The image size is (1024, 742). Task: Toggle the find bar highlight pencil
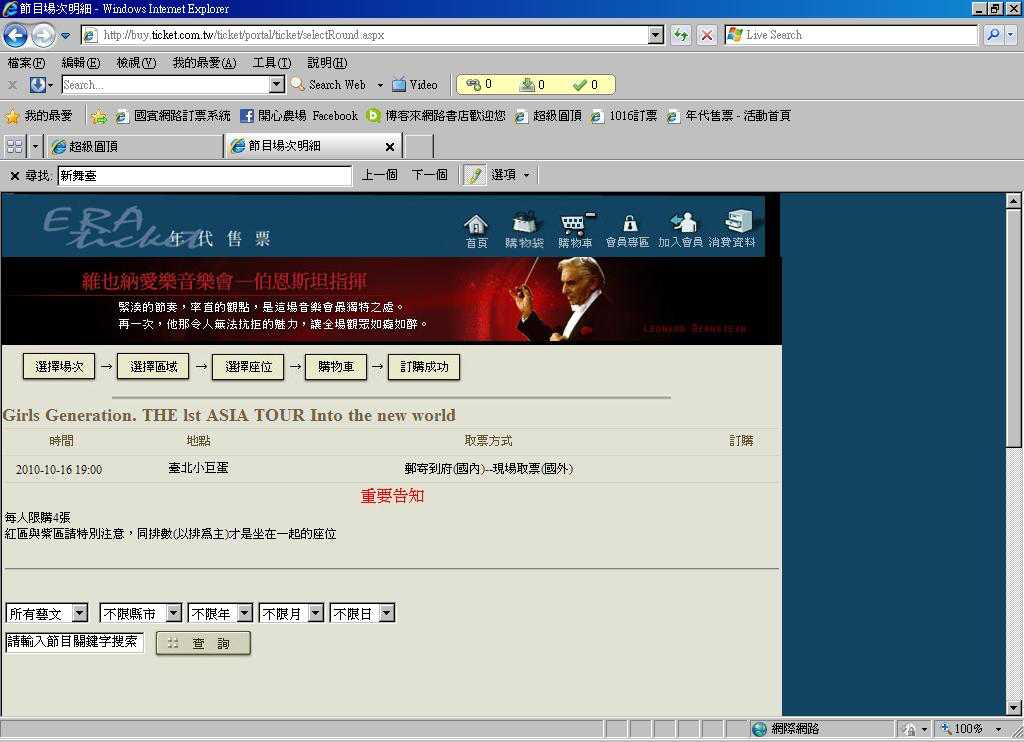[x=474, y=176]
